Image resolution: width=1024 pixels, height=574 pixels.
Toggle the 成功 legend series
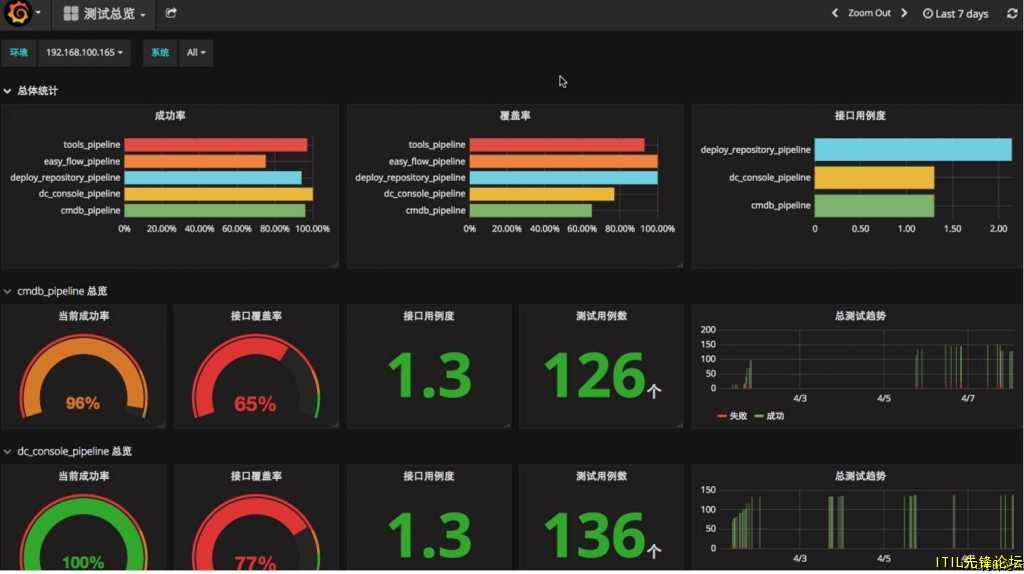[x=769, y=416]
